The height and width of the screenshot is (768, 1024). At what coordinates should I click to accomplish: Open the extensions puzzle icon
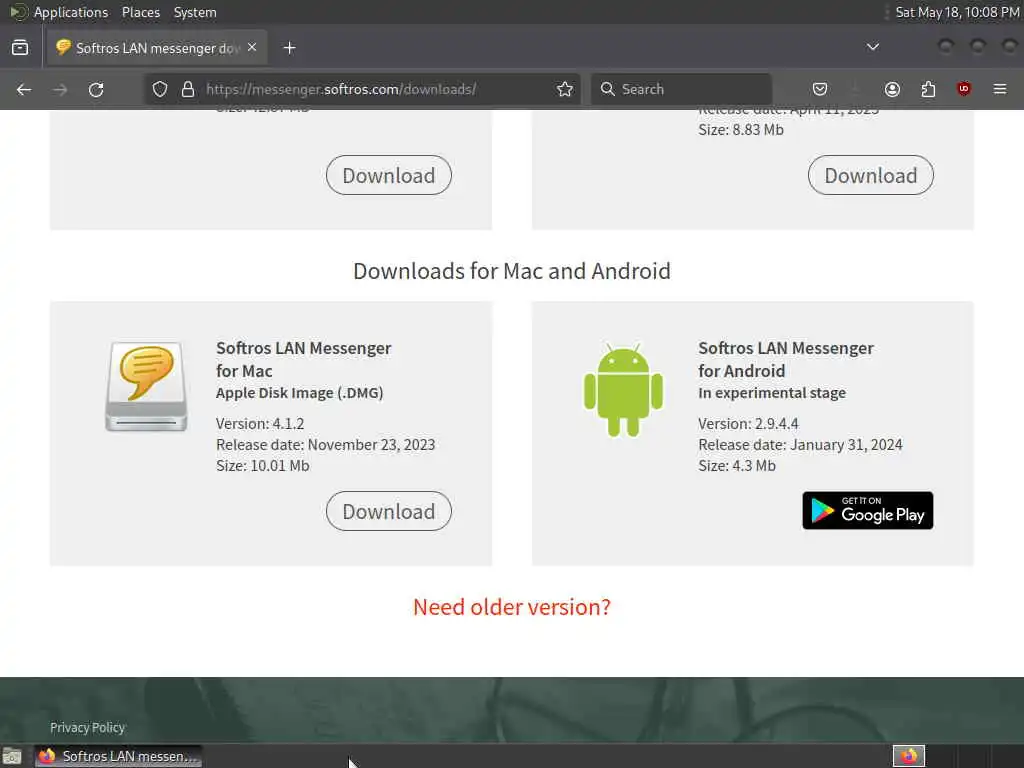[928, 89]
